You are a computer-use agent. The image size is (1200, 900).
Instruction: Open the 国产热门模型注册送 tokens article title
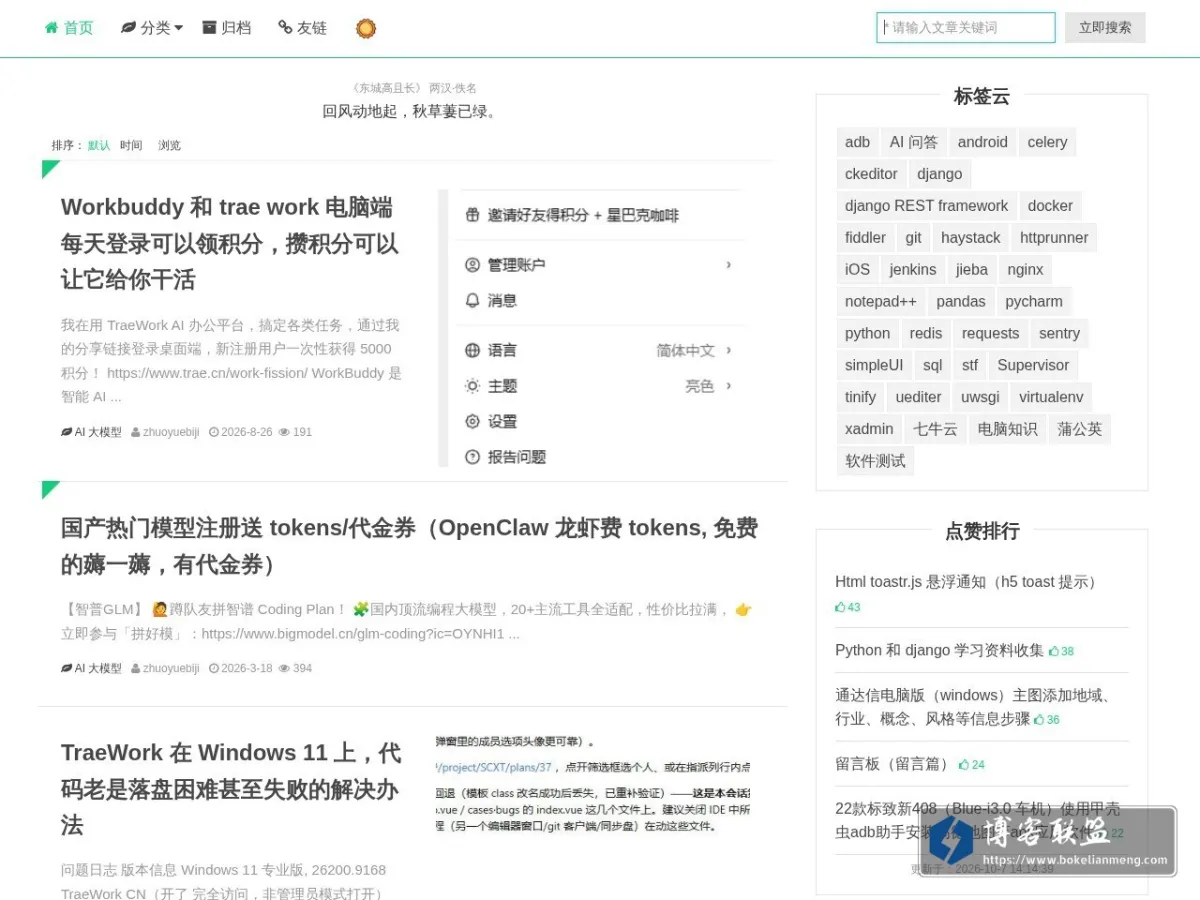click(409, 546)
